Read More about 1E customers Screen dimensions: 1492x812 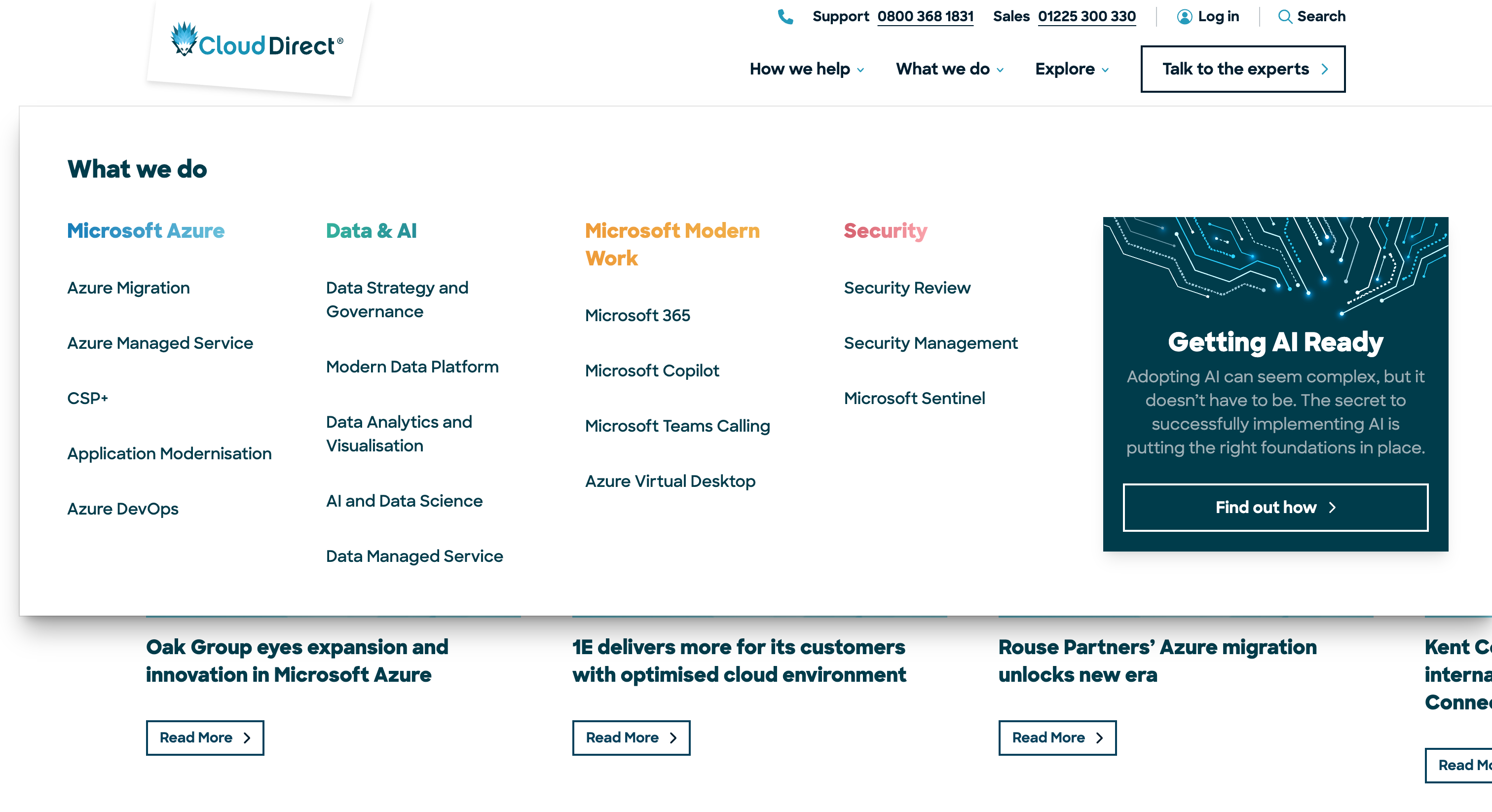point(632,738)
